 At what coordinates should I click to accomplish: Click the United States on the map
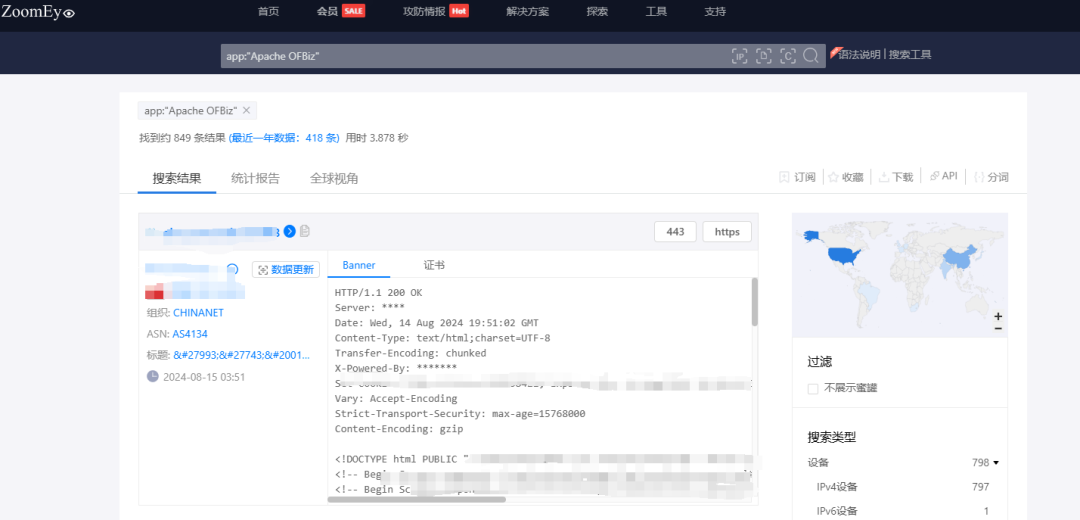point(846,256)
